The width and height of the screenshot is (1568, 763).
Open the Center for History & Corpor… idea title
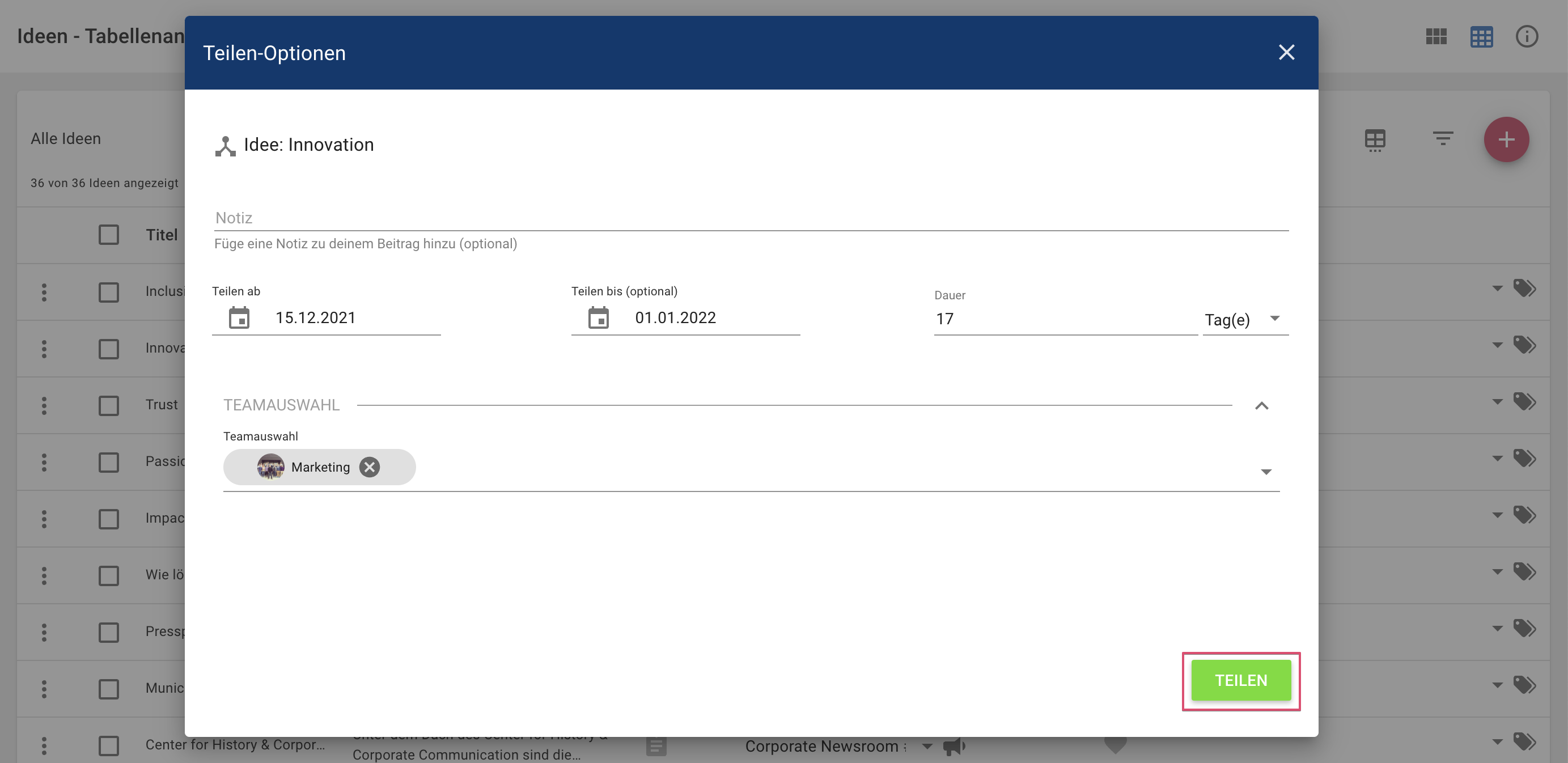click(235, 745)
